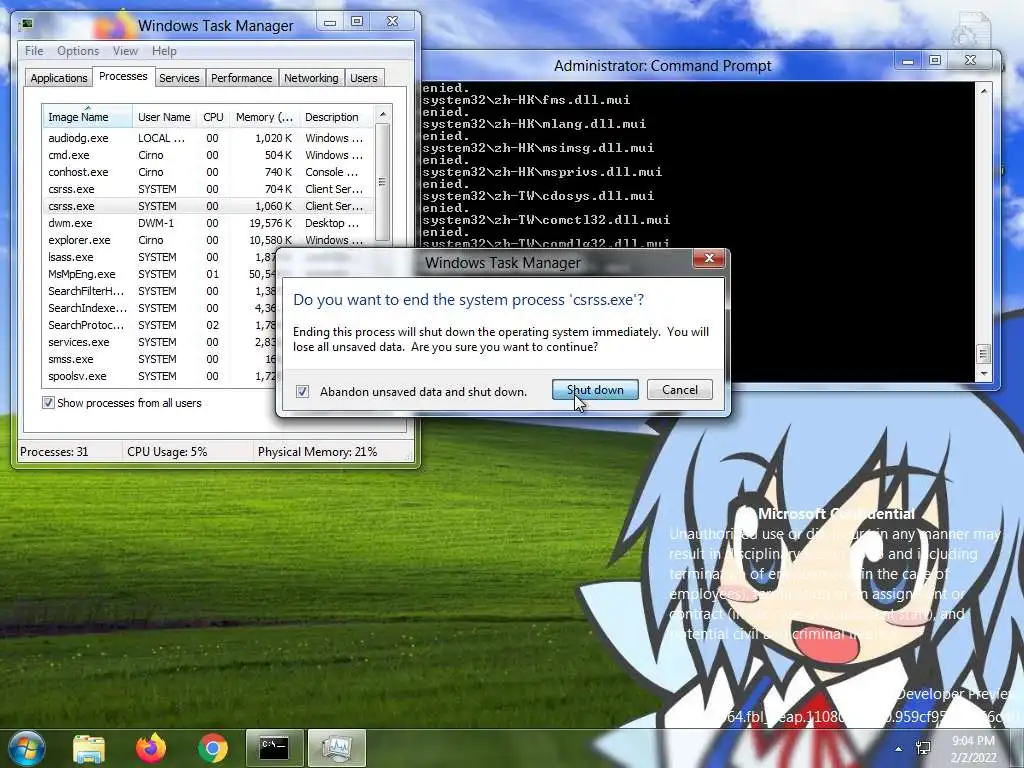
Task: Select the conhost.exe process row
Action: [x=208, y=172]
